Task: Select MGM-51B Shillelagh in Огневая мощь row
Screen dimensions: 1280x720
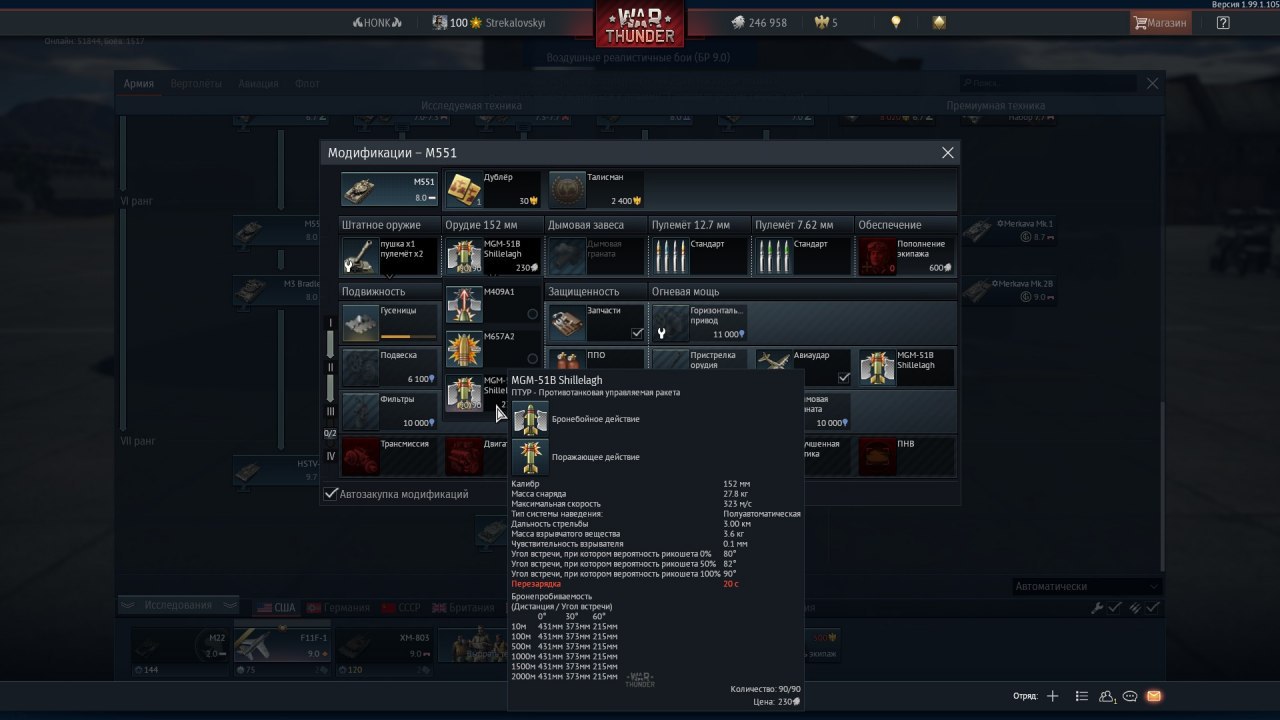Action: [906, 367]
